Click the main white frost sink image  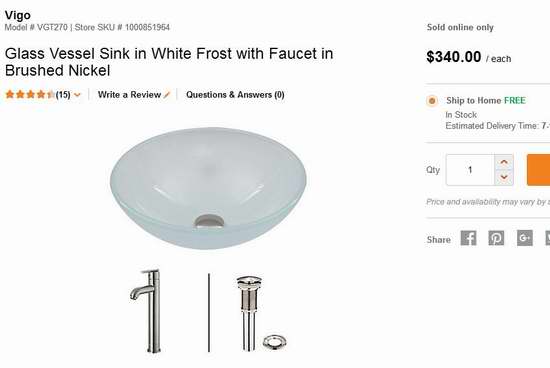208,188
